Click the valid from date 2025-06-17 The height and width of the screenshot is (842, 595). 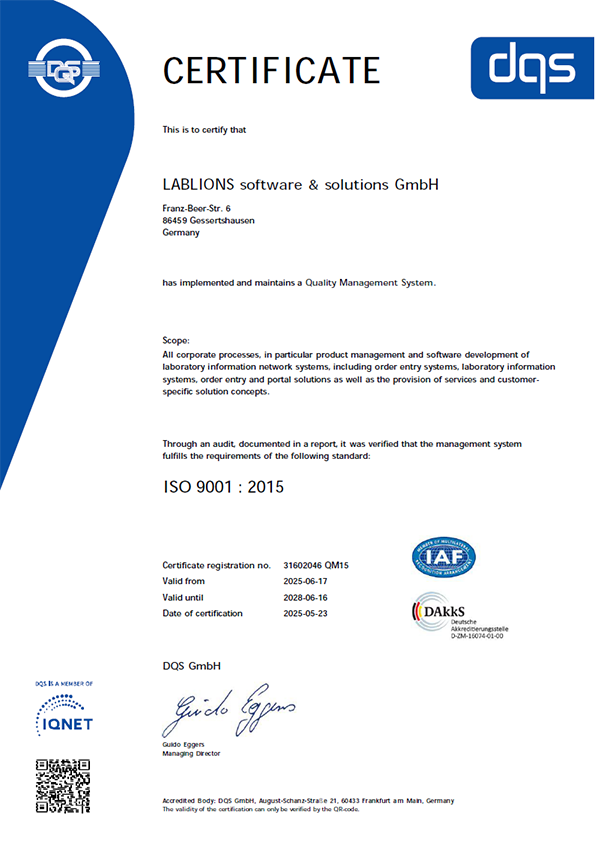[x=305, y=581]
